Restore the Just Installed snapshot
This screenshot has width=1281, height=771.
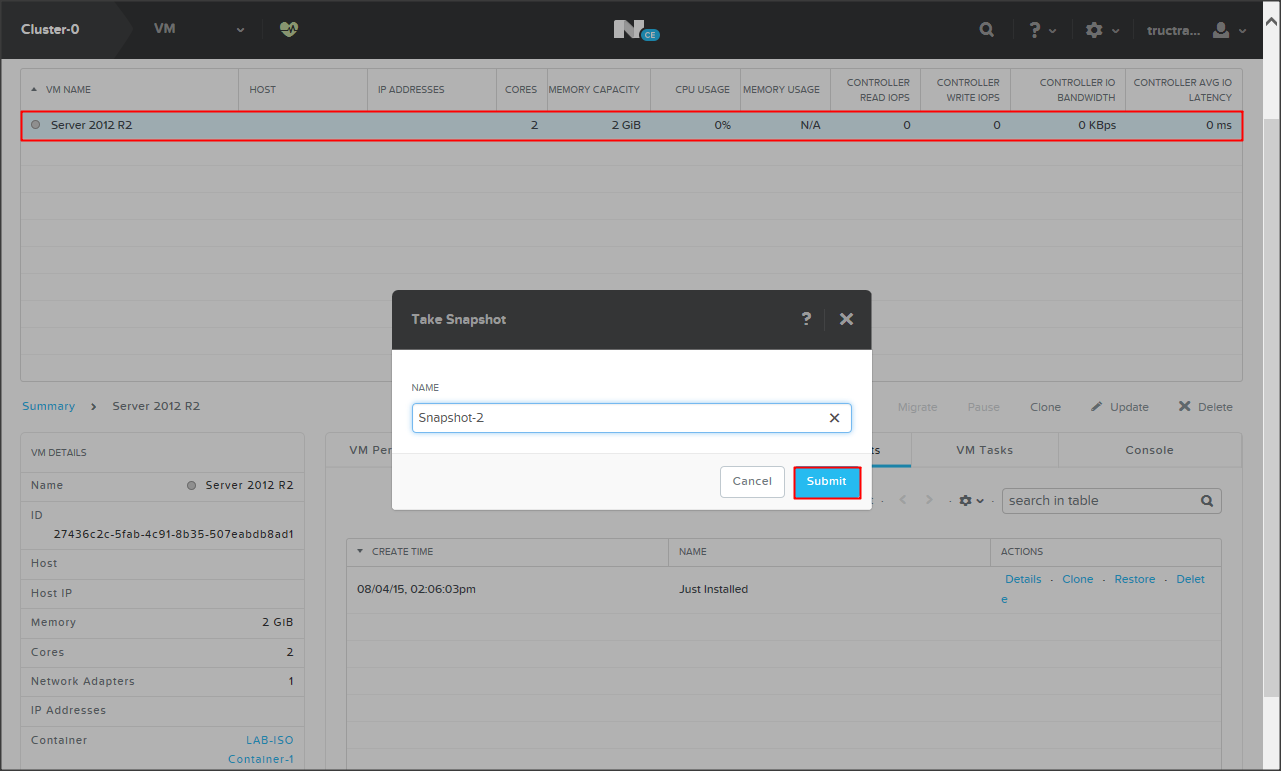click(1134, 580)
